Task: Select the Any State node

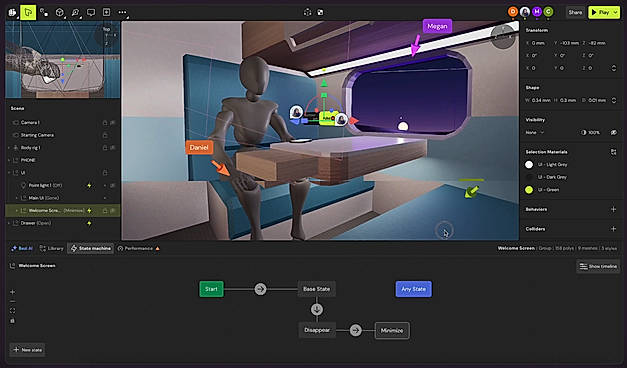Action: coord(413,289)
